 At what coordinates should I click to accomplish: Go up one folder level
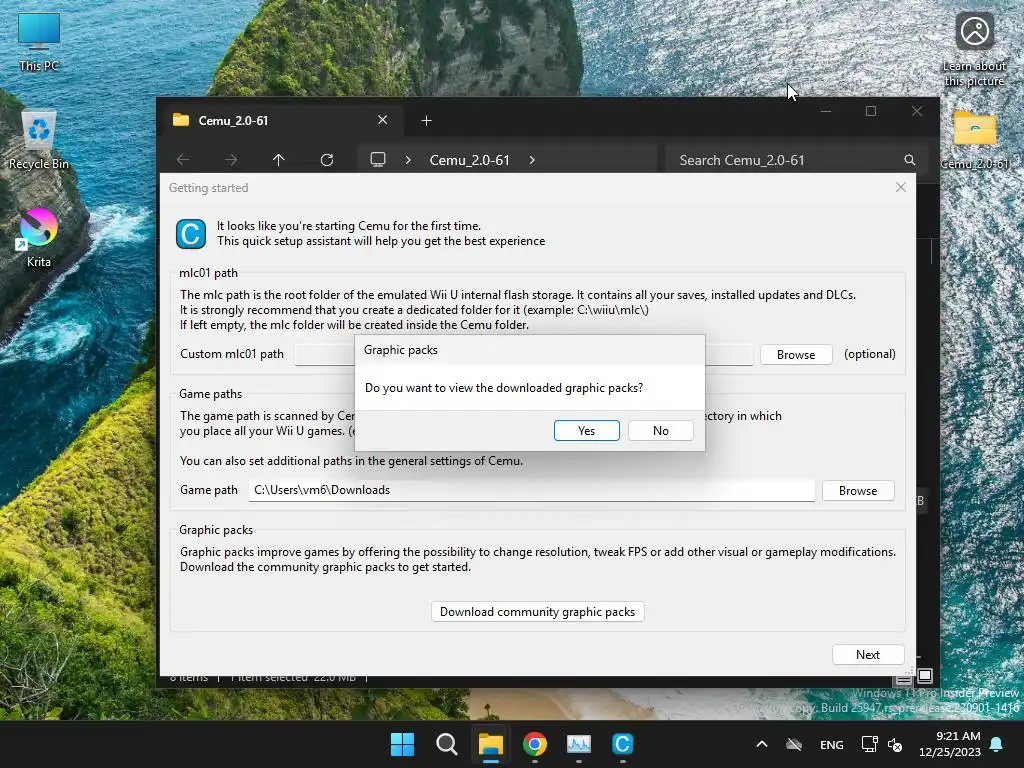(279, 159)
